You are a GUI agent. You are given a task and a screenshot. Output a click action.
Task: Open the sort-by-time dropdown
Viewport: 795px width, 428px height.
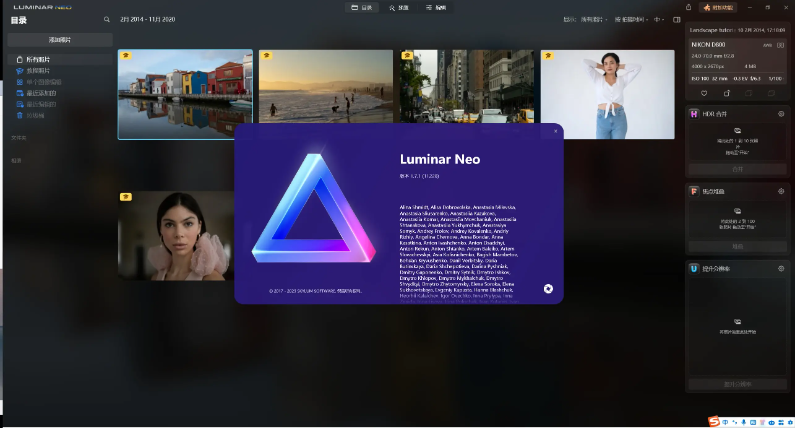[x=631, y=19]
